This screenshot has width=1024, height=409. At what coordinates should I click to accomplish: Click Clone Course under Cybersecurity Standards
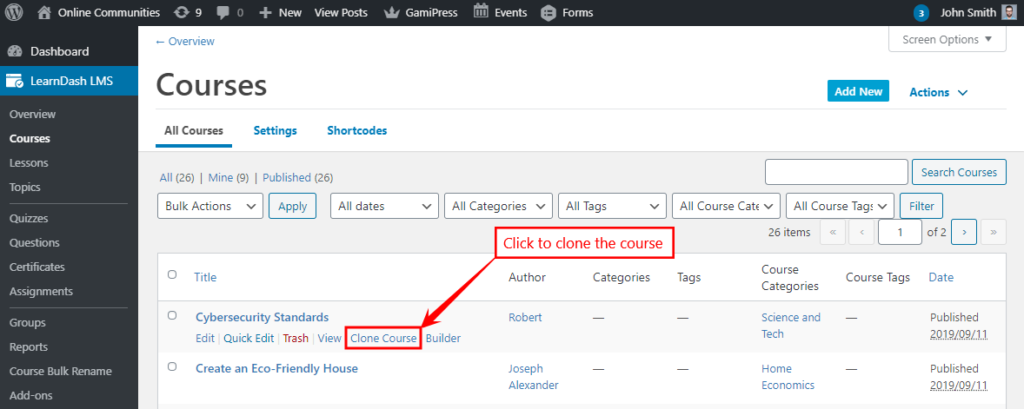(383, 338)
